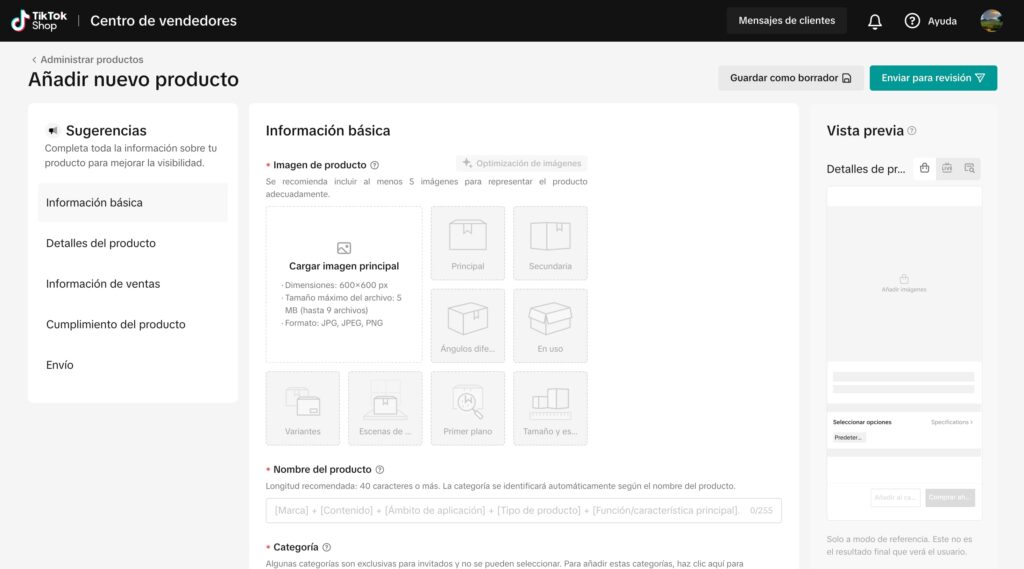This screenshot has height=569, width=1024.
Task: Click Cargar imagen principal upload area
Action: pyautogui.click(x=344, y=284)
